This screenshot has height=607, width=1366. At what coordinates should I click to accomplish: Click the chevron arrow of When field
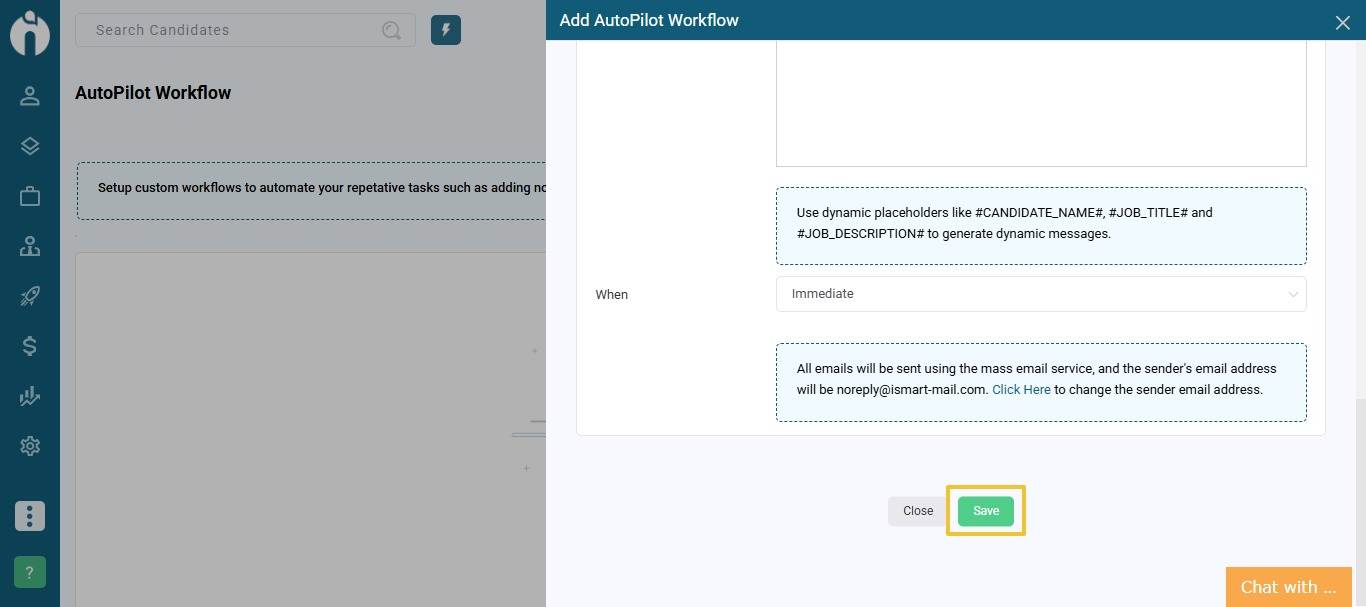click(1293, 295)
